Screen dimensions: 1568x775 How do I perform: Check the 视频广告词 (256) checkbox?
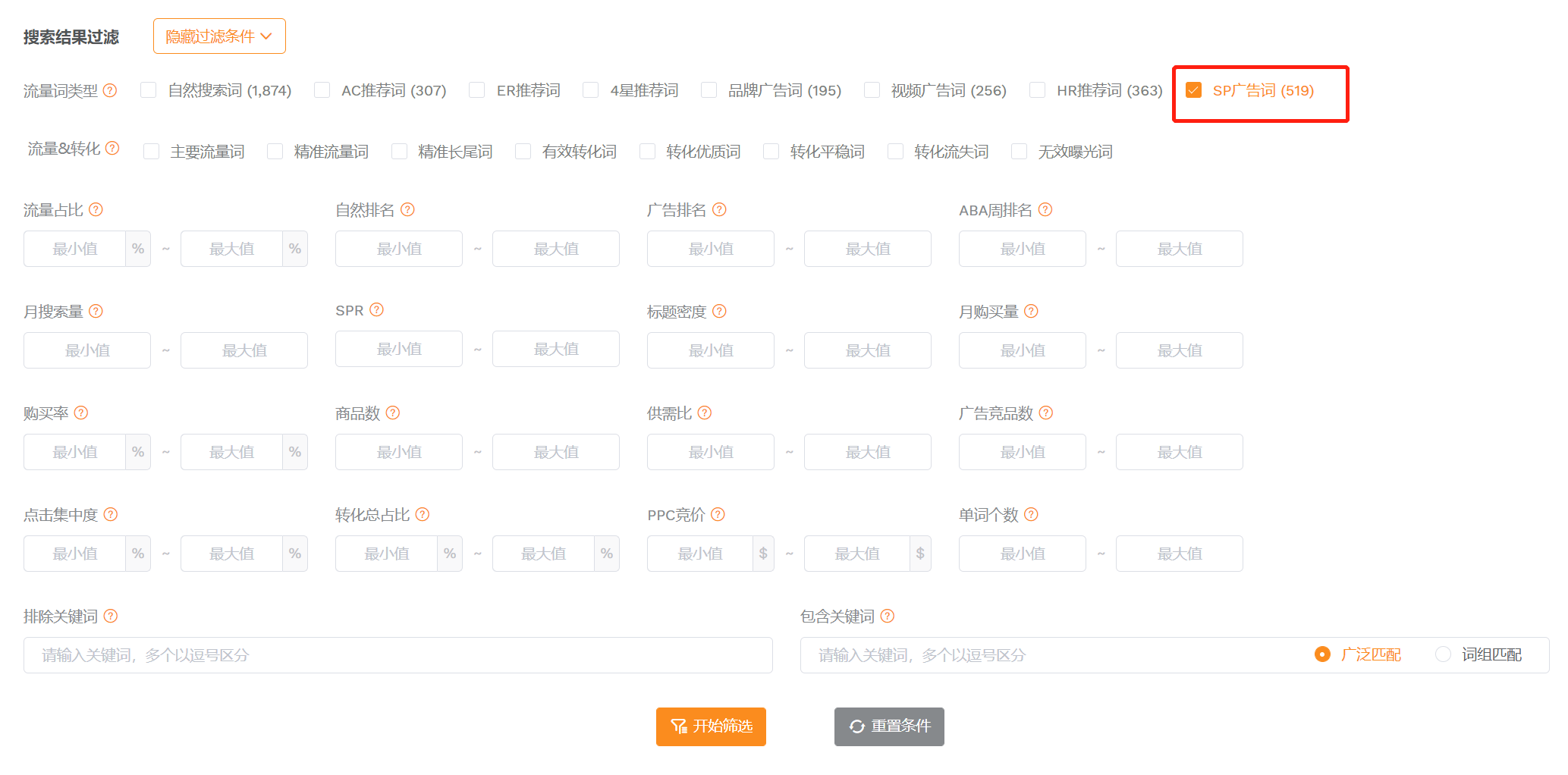[x=872, y=90]
